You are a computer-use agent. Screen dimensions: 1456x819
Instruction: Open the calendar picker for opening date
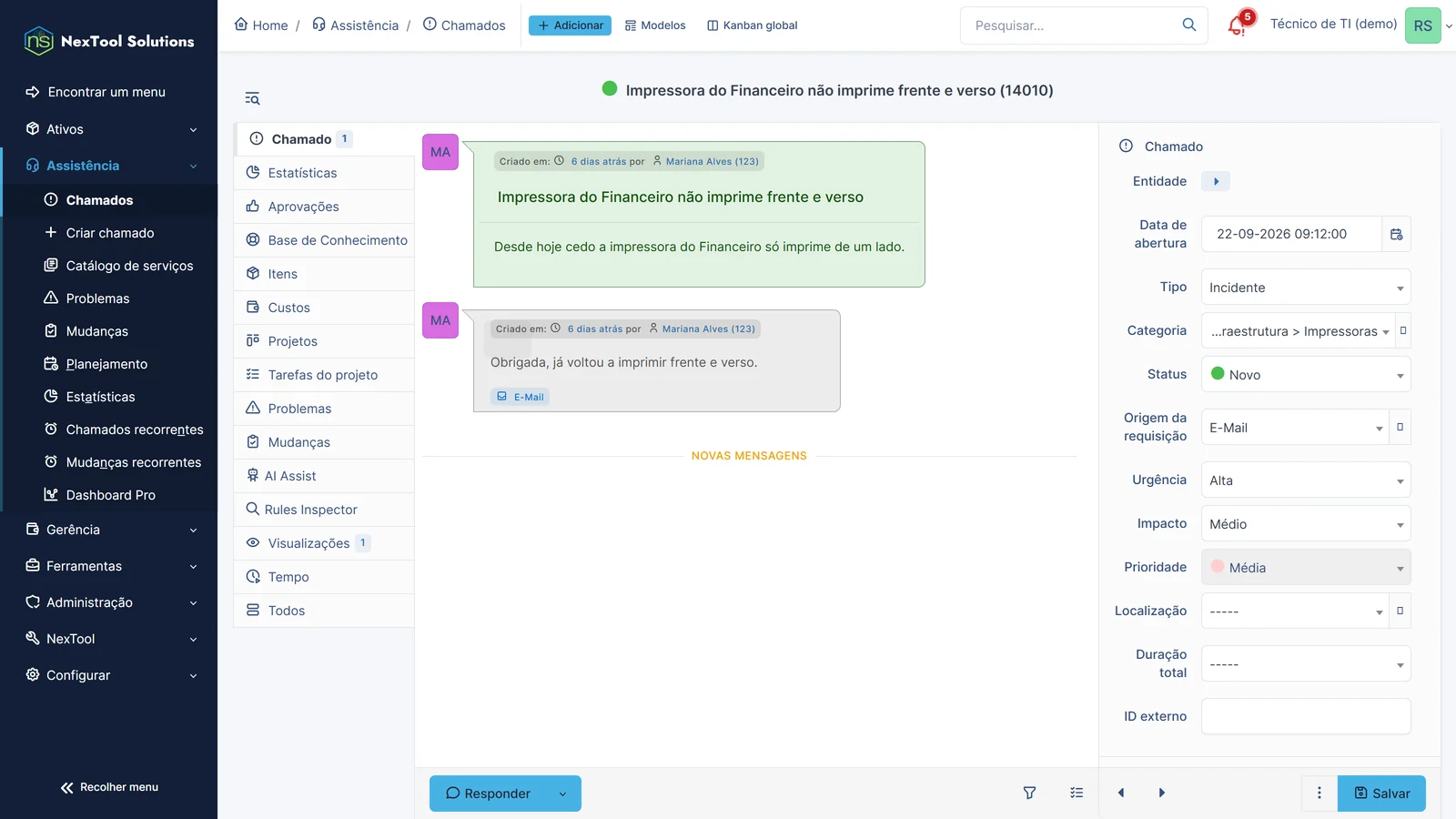coord(1396,234)
